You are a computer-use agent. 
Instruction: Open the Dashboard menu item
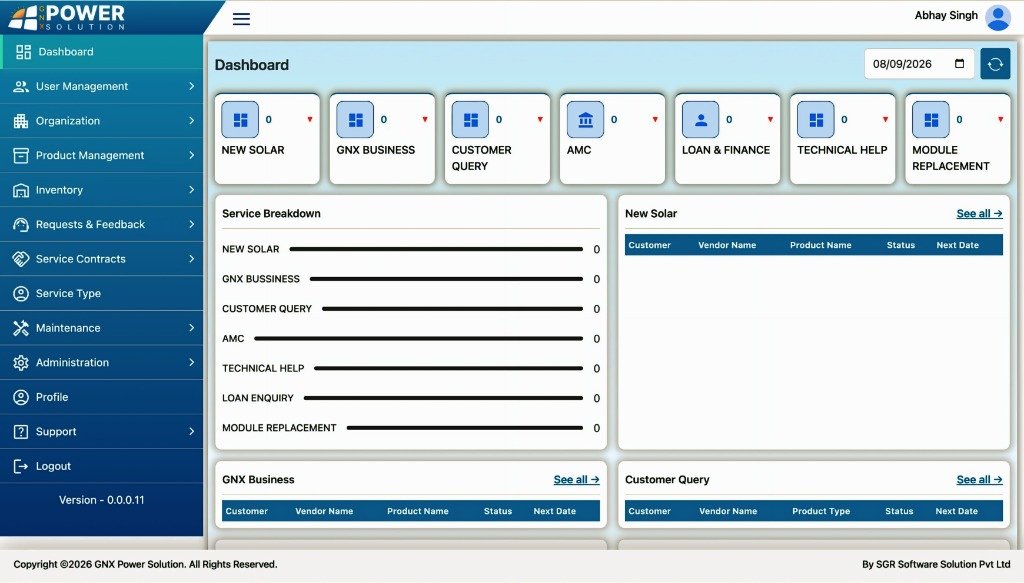pos(102,52)
